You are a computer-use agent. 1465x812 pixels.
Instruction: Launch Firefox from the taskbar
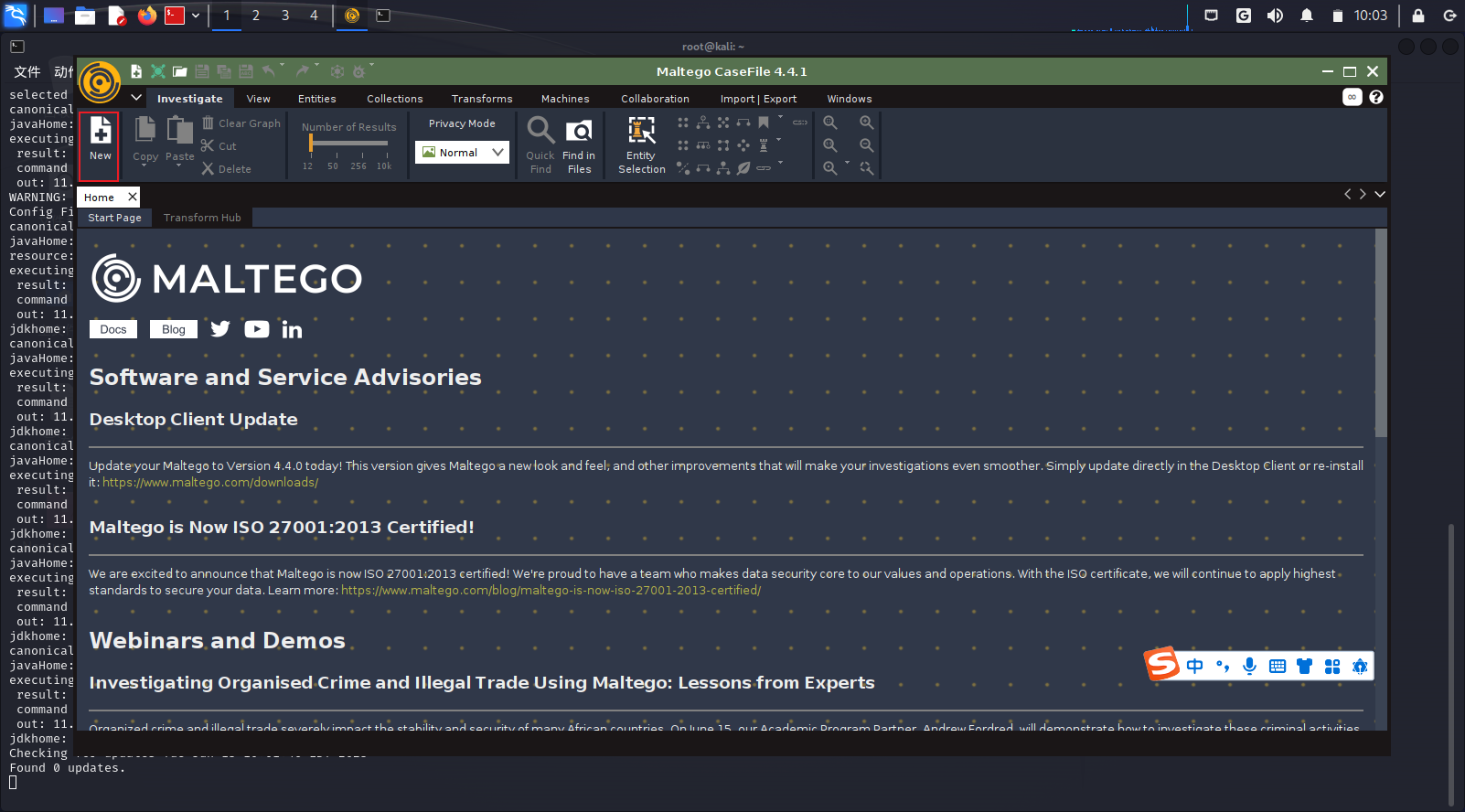point(147,16)
